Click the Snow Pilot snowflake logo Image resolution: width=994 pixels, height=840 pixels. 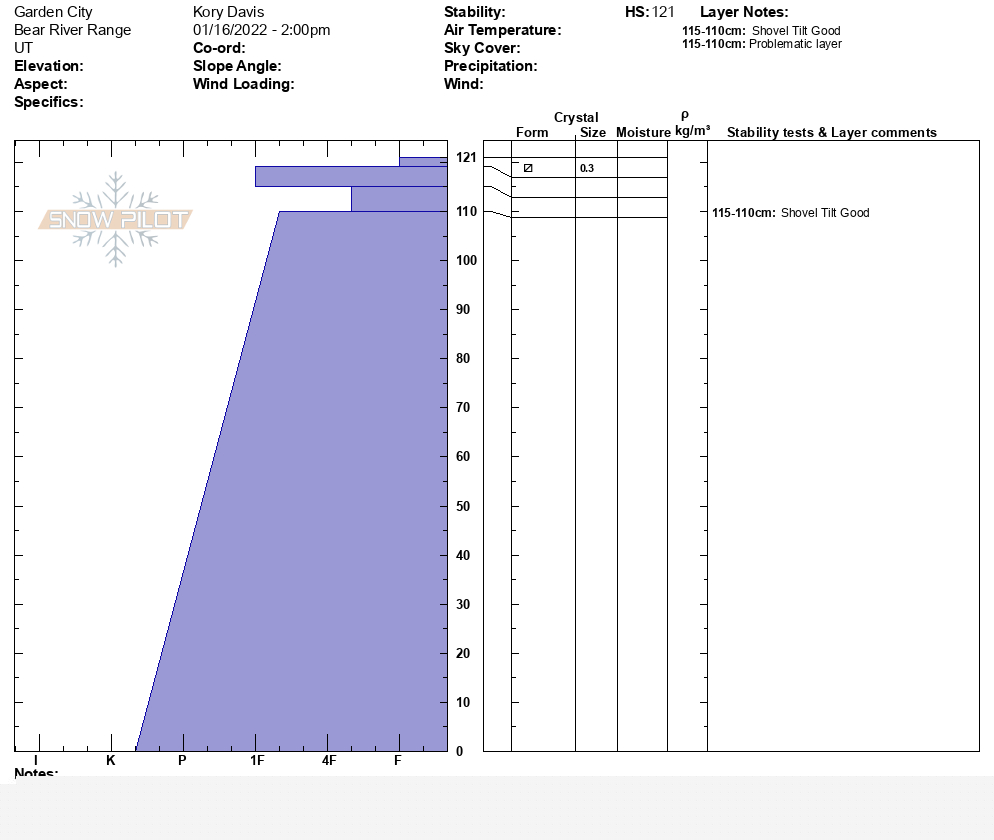click(115, 219)
